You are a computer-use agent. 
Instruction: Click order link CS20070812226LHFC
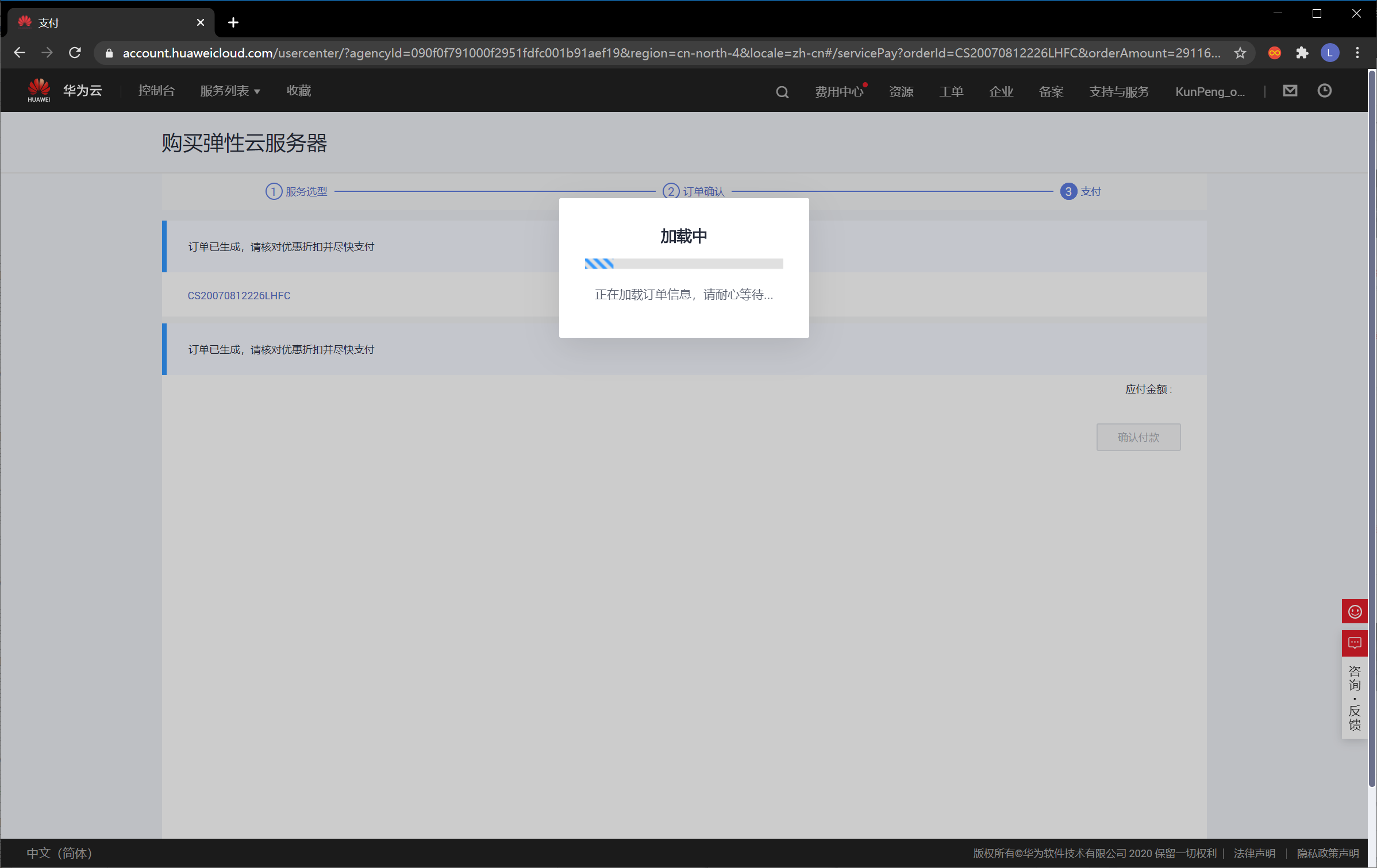click(239, 295)
